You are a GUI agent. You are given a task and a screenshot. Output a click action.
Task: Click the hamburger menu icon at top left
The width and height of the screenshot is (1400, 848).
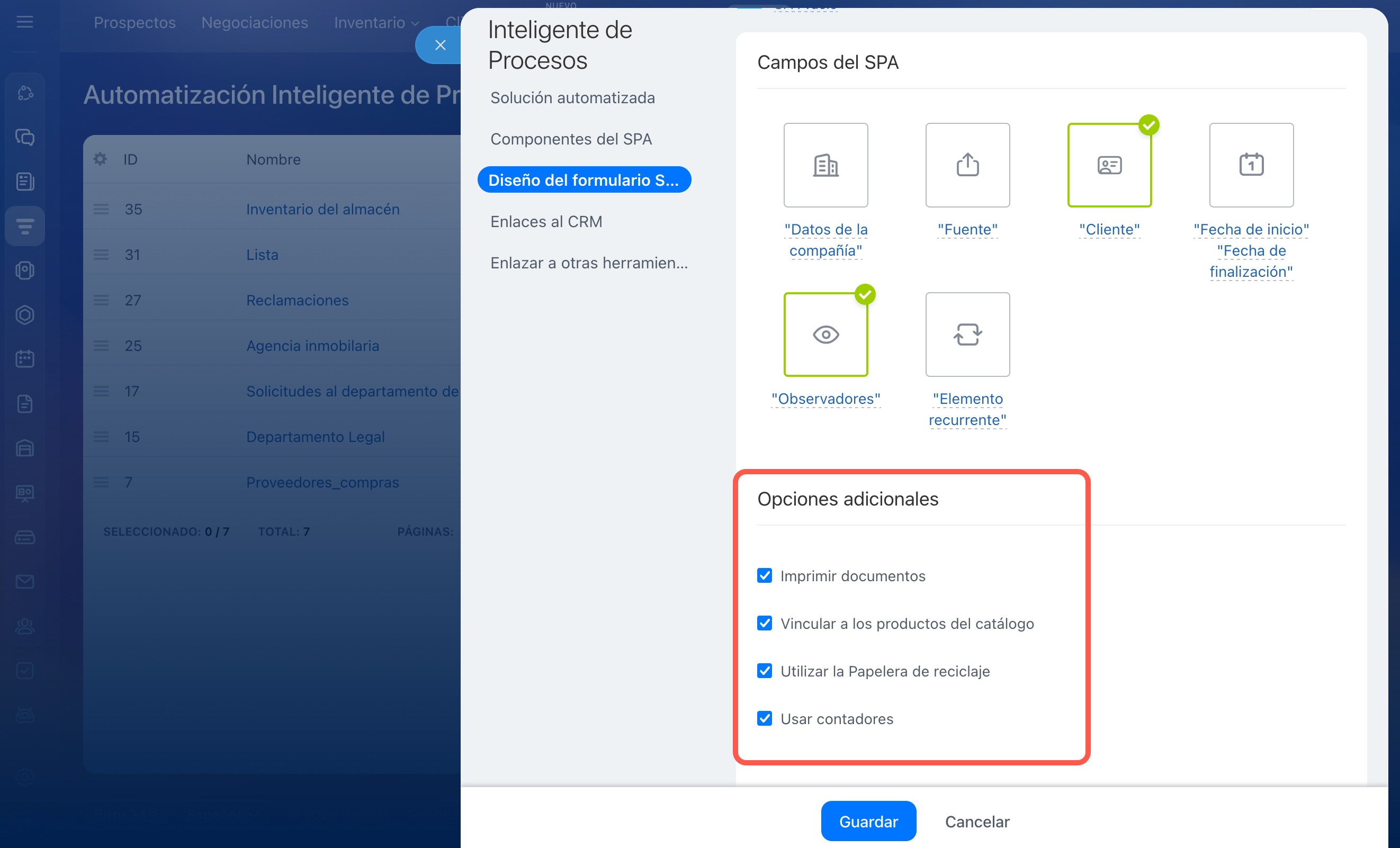click(24, 22)
